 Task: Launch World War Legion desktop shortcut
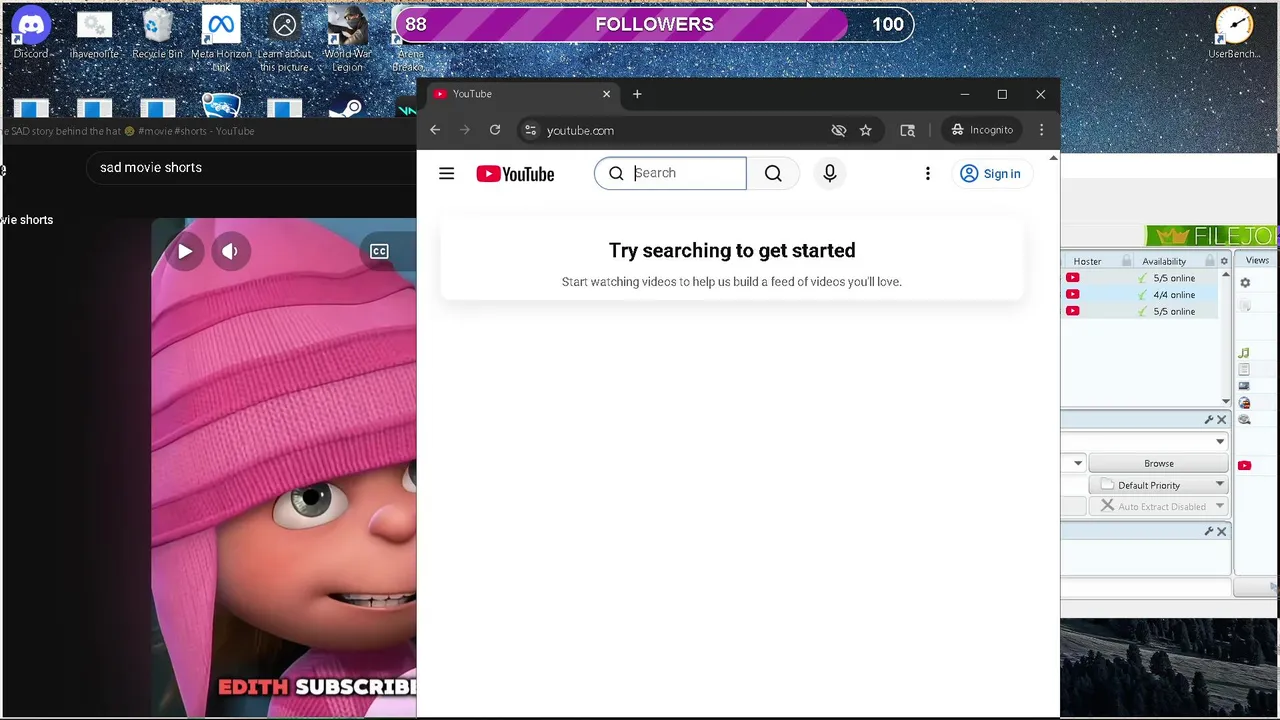coord(348,38)
